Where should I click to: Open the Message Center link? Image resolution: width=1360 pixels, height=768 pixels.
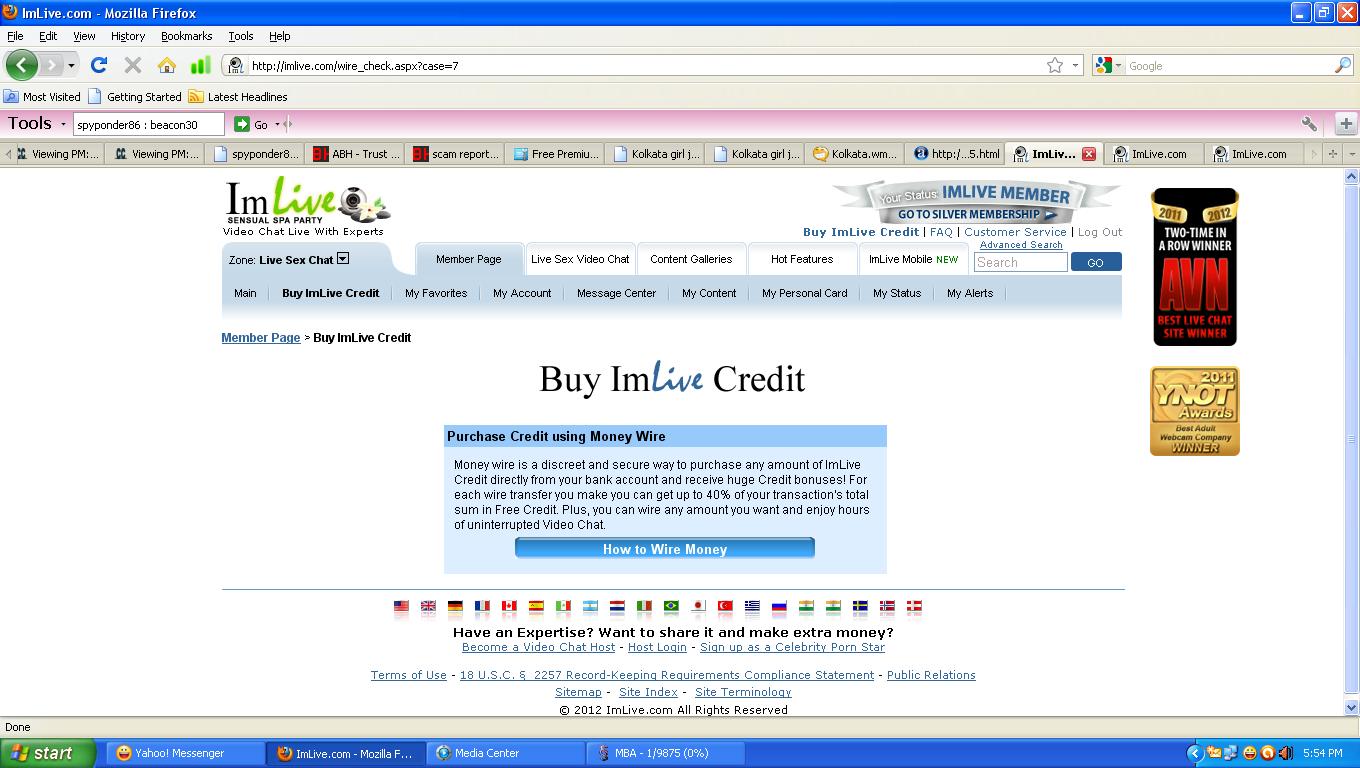tap(616, 293)
